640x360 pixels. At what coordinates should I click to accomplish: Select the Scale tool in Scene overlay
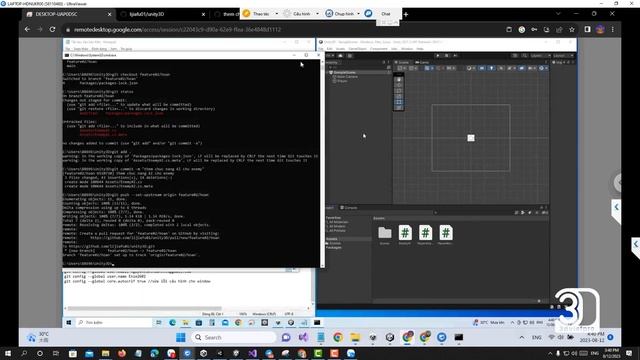point(399,97)
